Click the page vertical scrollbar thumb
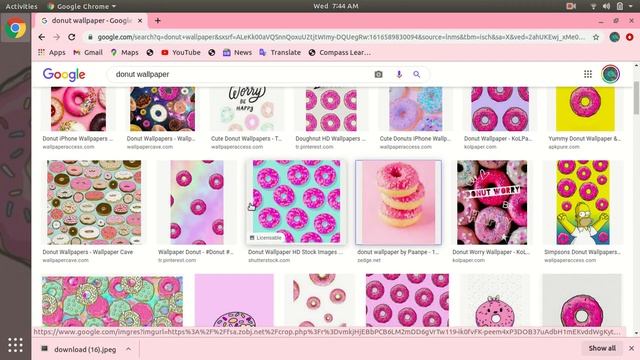Image resolution: width=640 pixels, height=360 pixels. (636, 98)
